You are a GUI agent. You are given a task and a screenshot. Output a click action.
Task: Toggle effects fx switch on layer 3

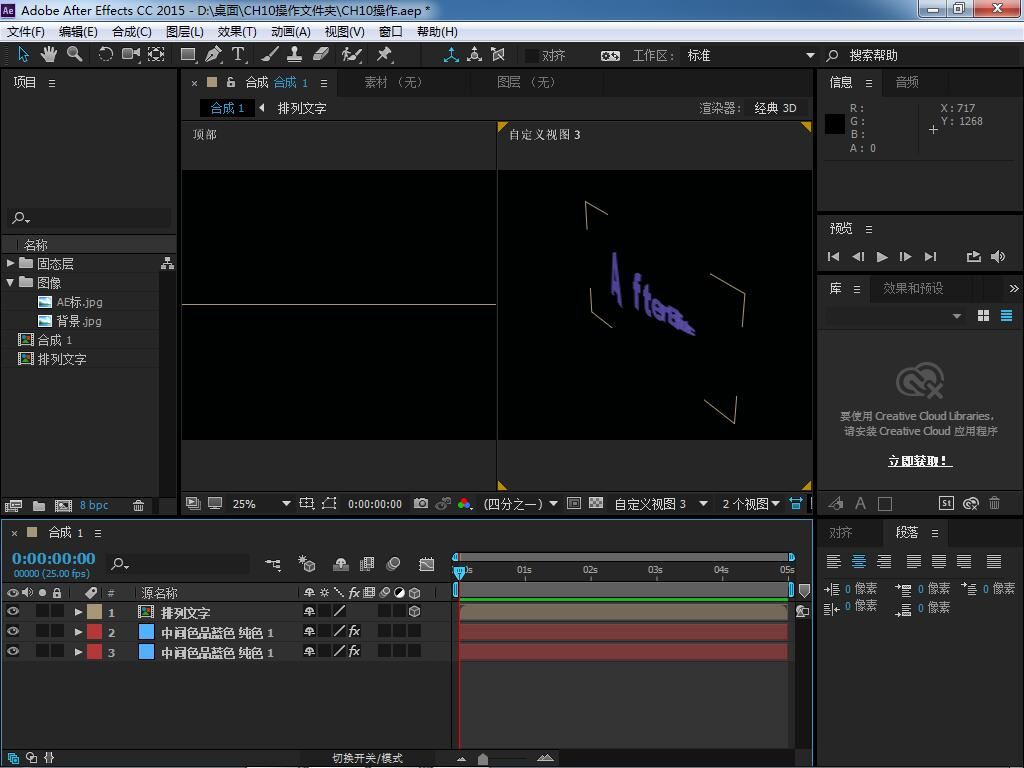[x=354, y=651]
